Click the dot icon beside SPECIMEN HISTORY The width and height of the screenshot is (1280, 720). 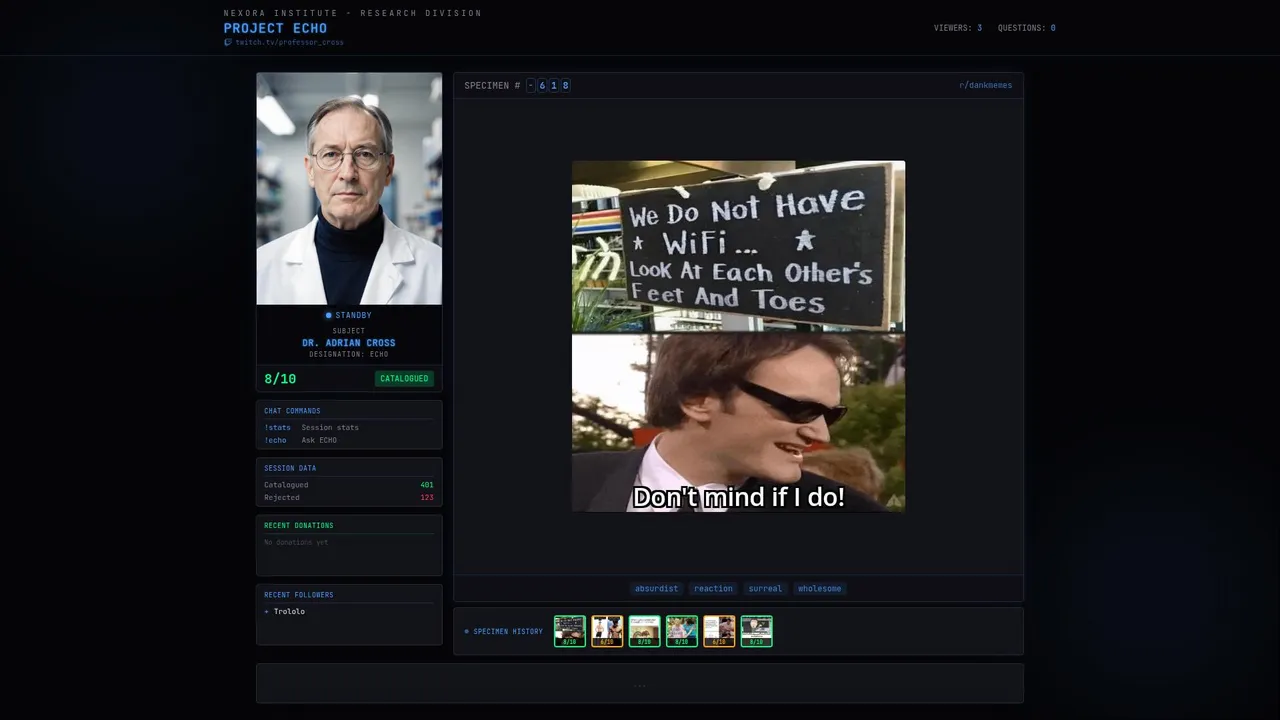[x=466, y=632]
